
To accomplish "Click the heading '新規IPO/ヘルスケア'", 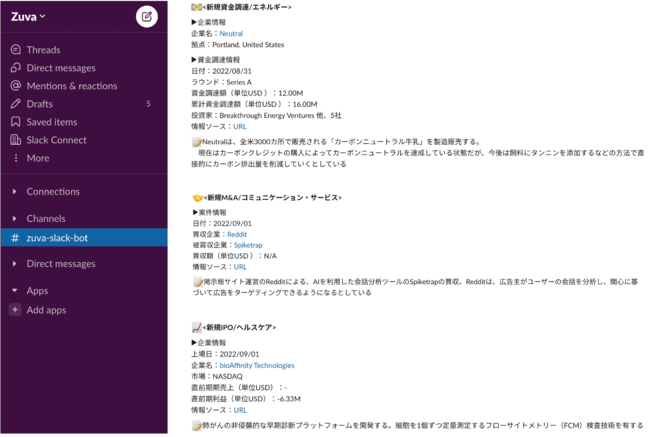I will pos(239,328).
